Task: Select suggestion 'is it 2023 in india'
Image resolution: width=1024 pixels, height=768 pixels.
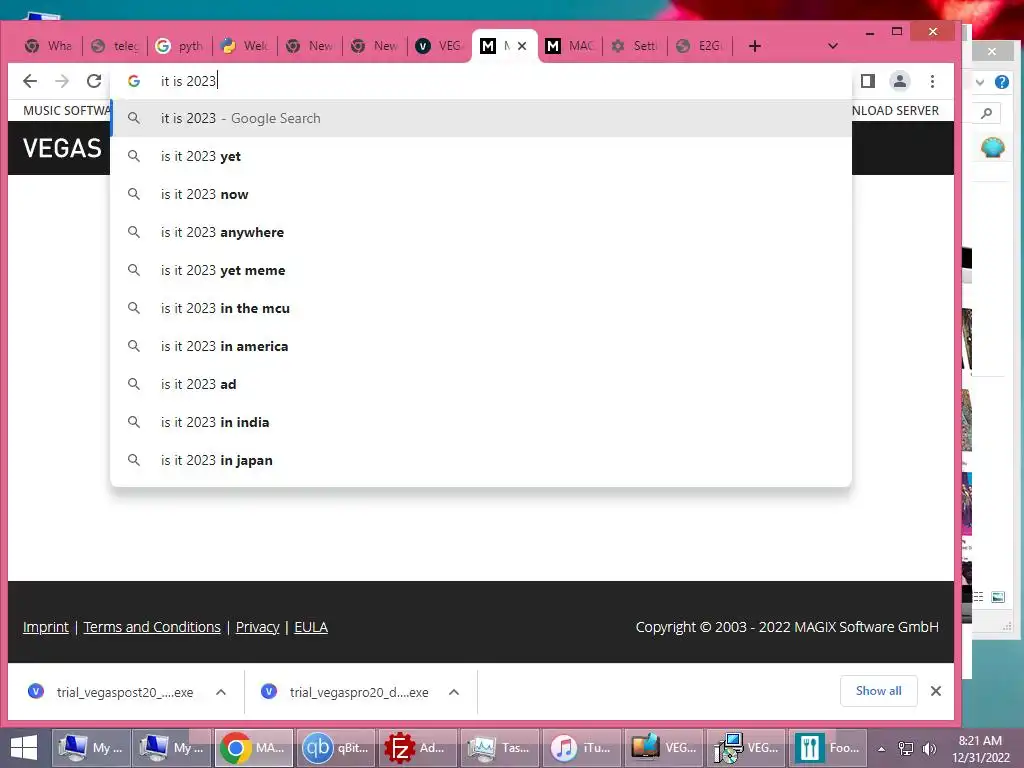Action: (x=481, y=422)
